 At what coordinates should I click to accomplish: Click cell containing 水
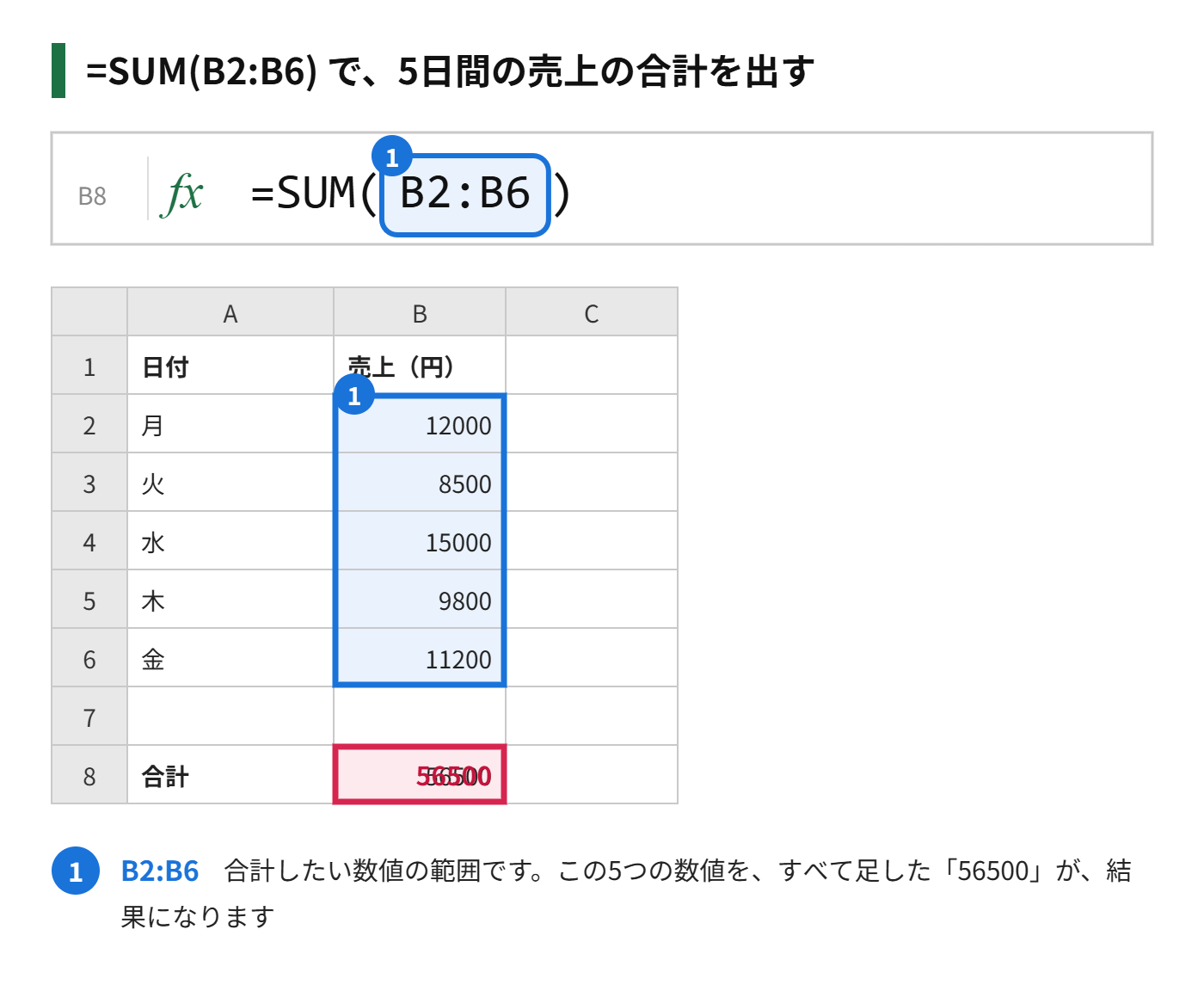pos(230,541)
